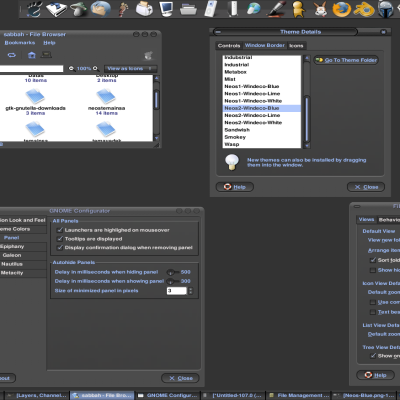The image size is (400, 400).
Task: Open the GNOME foot menu in the top dock
Action: pyautogui.click(x=34, y=9)
